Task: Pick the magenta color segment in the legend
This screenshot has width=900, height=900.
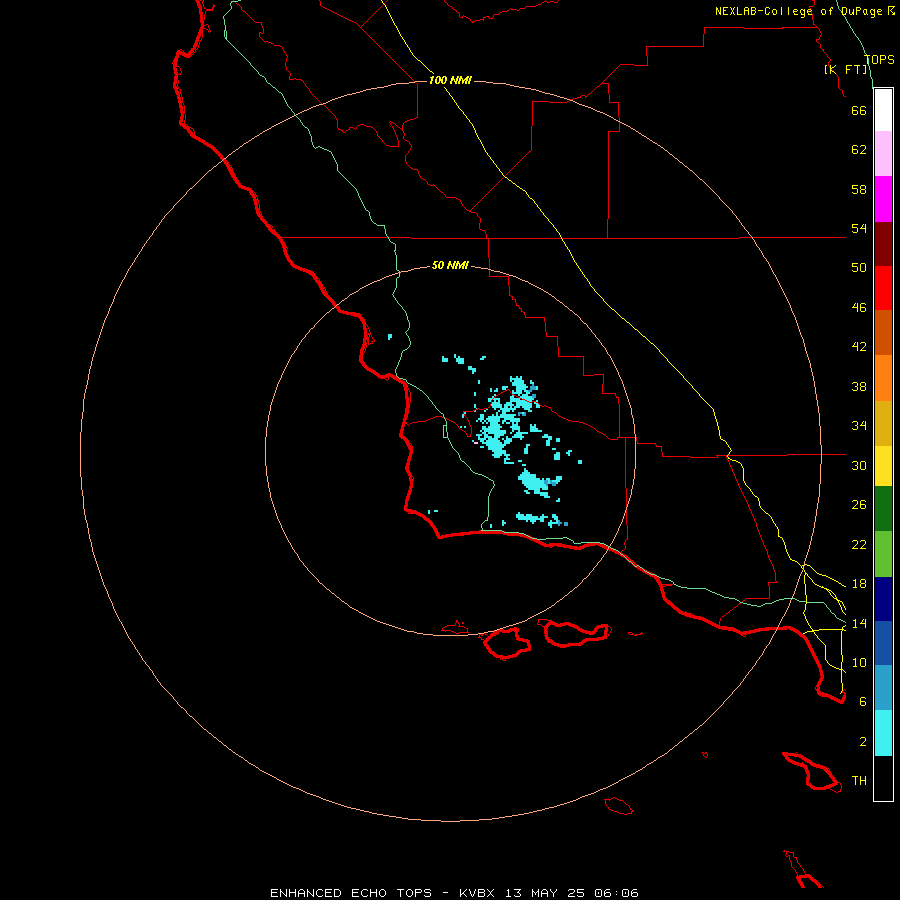Action: tap(883, 199)
